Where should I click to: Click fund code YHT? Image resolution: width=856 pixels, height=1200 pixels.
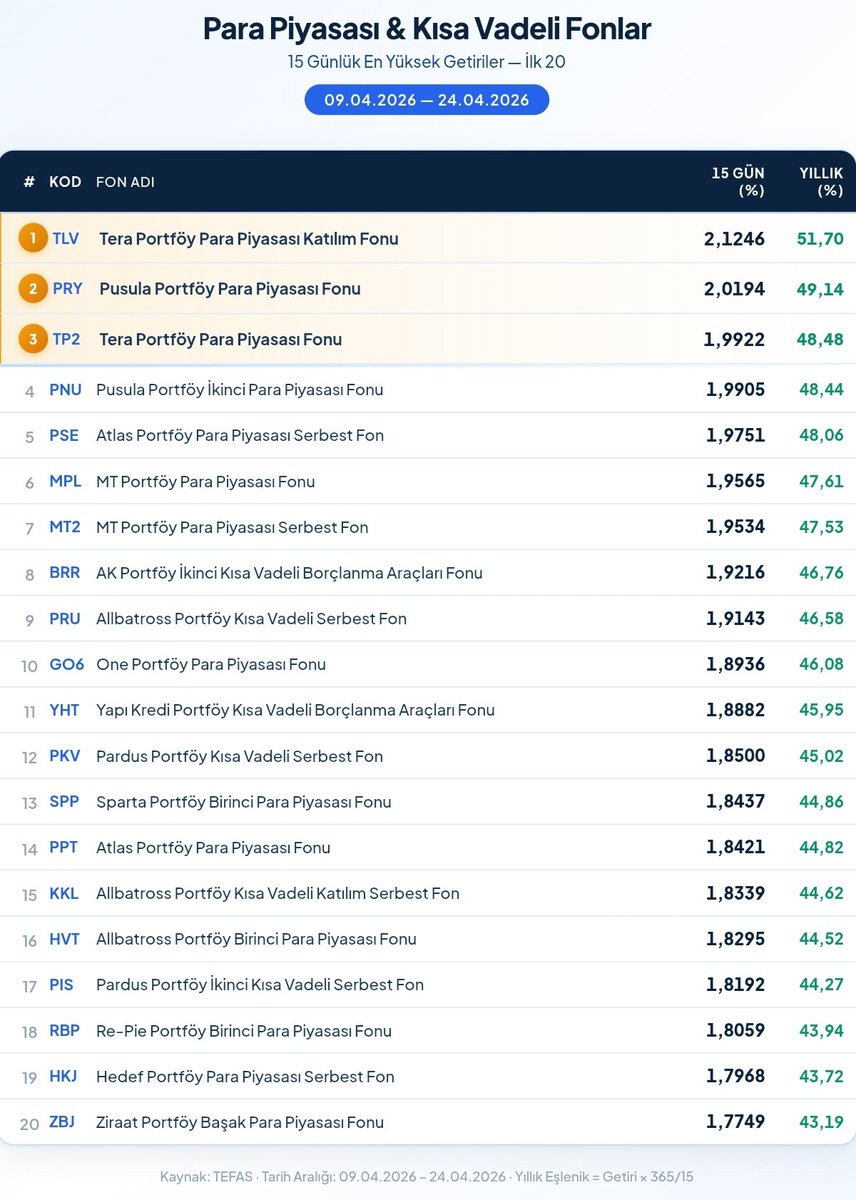64,710
